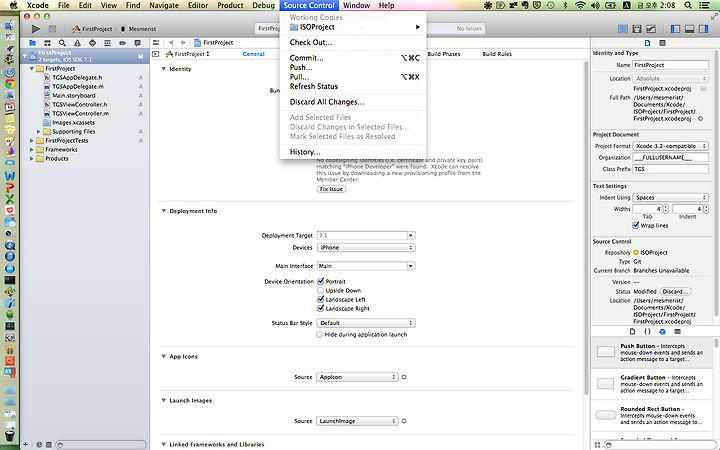Open the Find navigator magnifier icon
The image size is (720, 450).
(x=62, y=43)
